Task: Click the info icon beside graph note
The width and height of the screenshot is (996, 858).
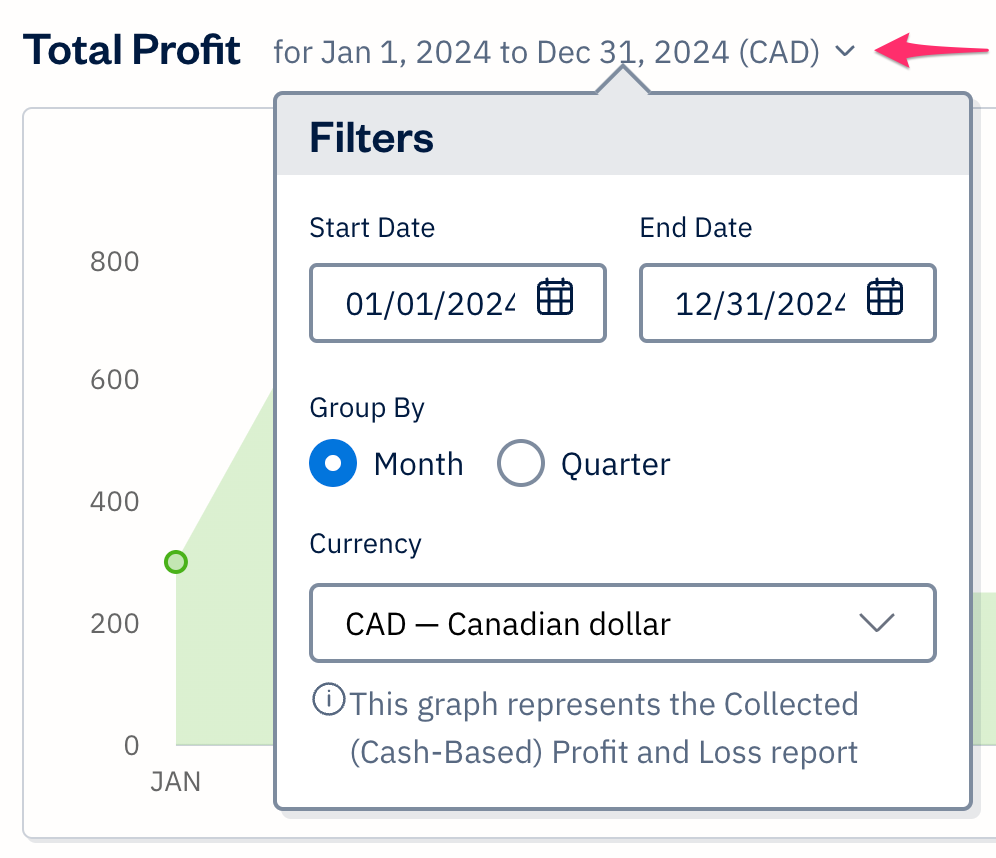Action: point(326,701)
